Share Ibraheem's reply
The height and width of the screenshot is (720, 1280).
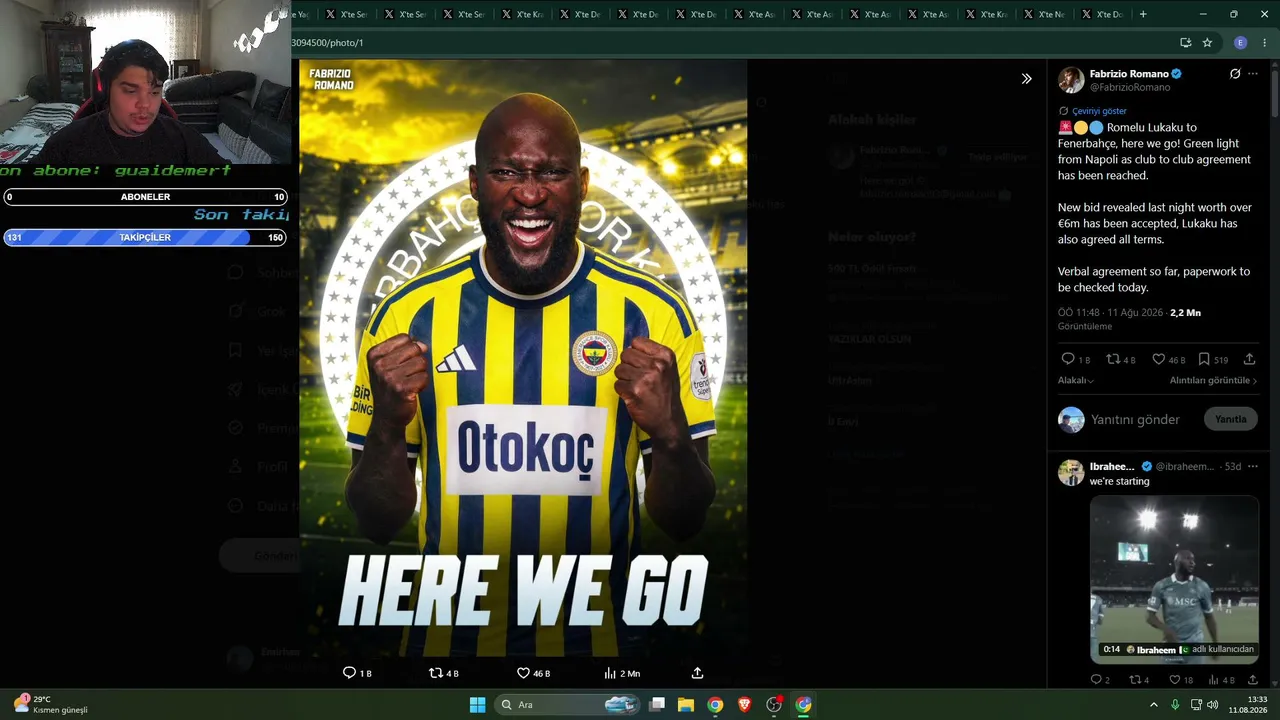coord(1252,680)
